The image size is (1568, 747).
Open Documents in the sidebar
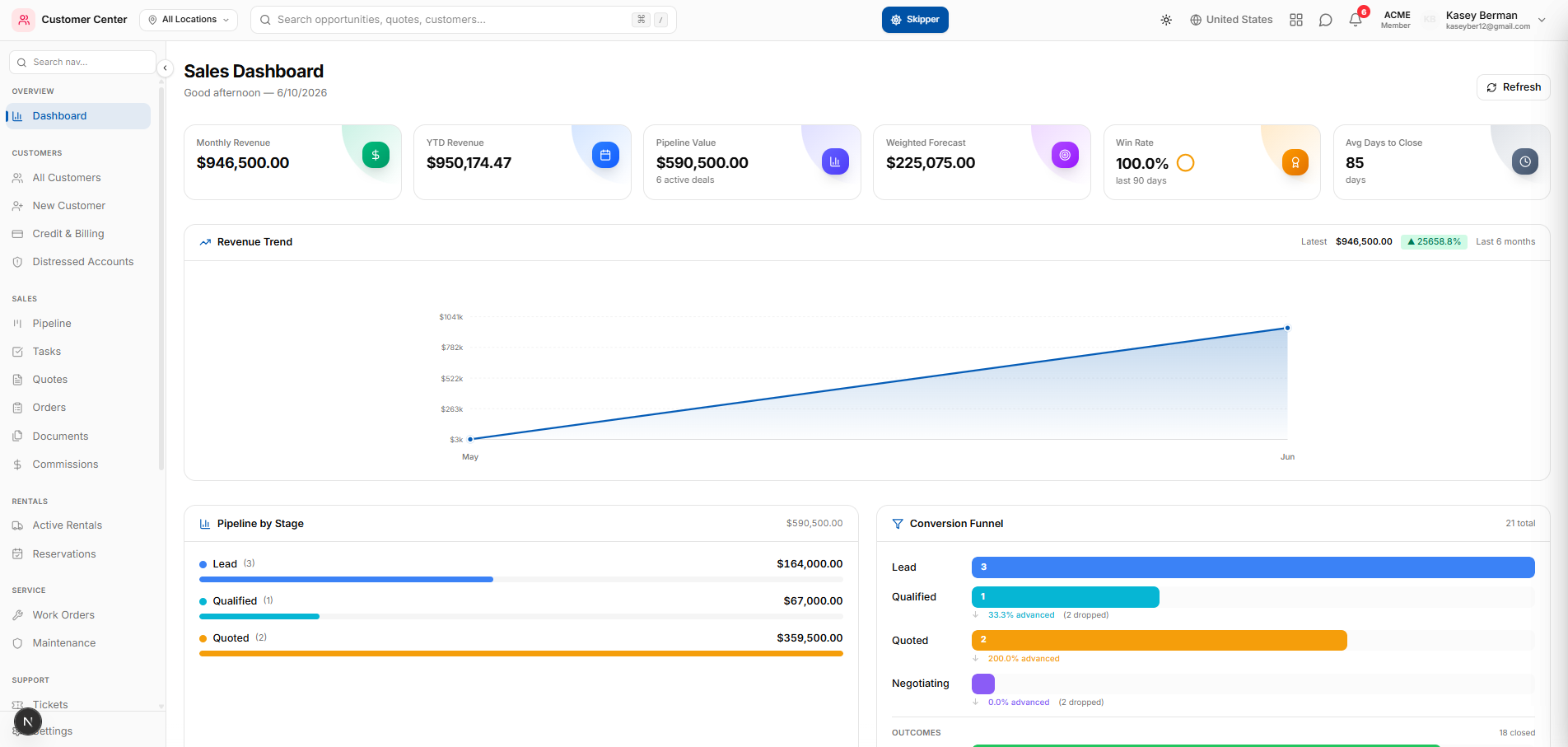78,437
